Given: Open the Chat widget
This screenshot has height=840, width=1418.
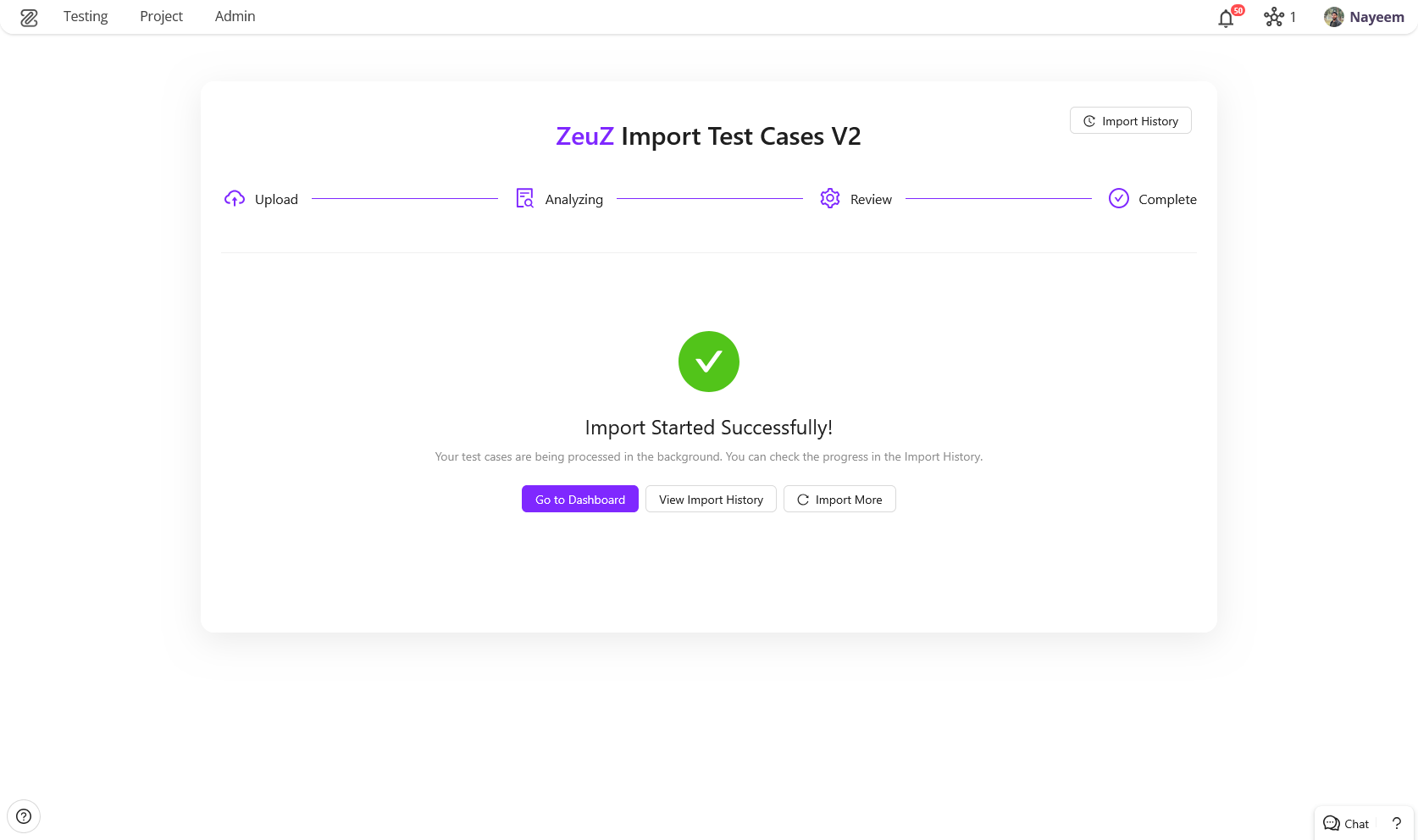Looking at the screenshot, I should (1347, 824).
